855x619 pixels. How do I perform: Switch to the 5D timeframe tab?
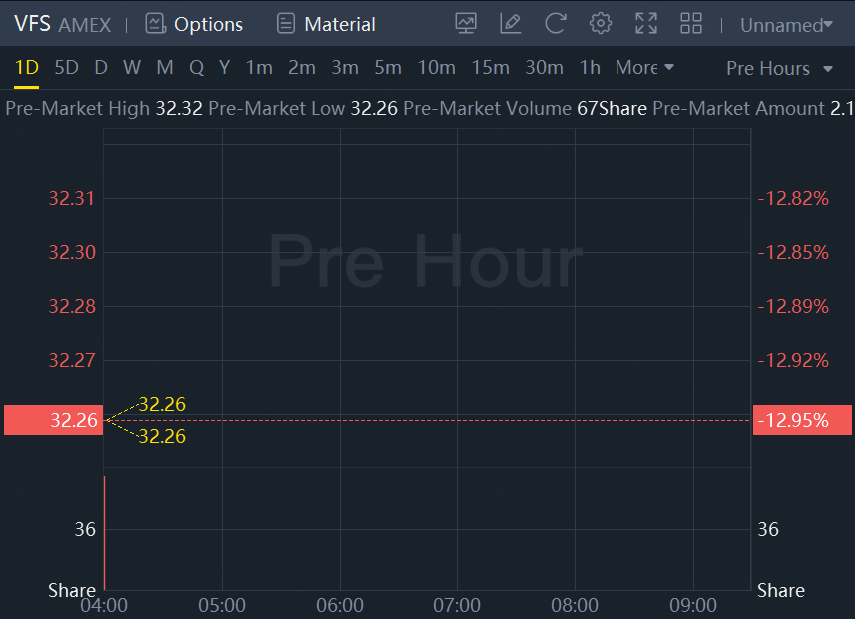pyautogui.click(x=66, y=68)
